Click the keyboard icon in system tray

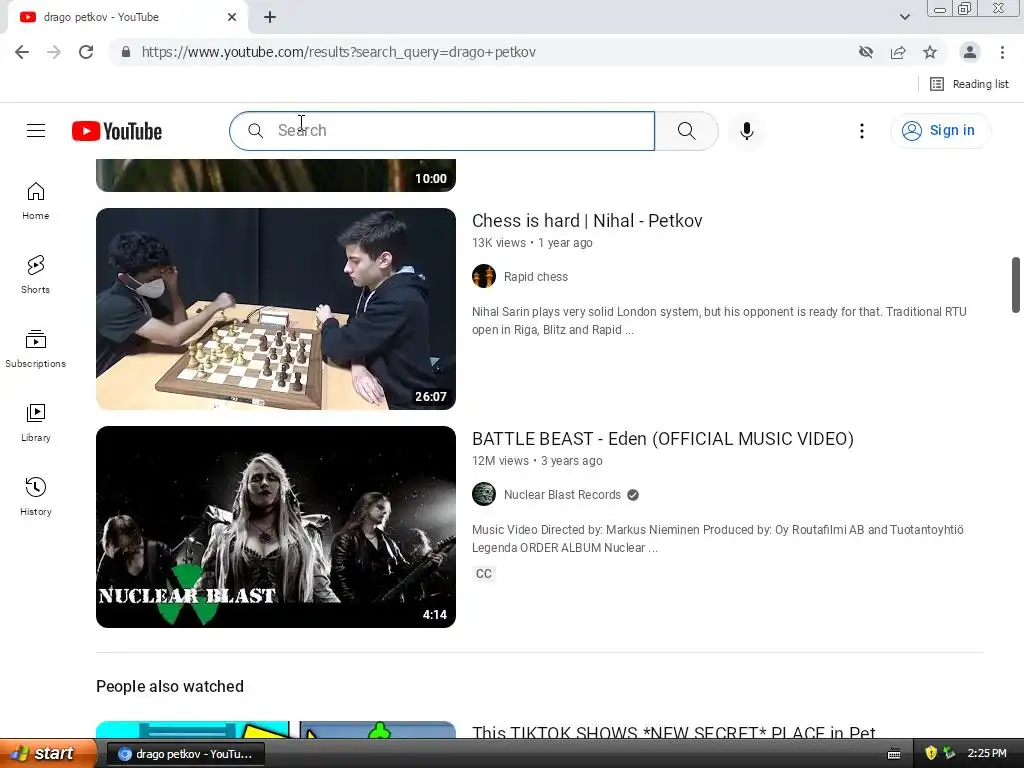click(x=894, y=754)
